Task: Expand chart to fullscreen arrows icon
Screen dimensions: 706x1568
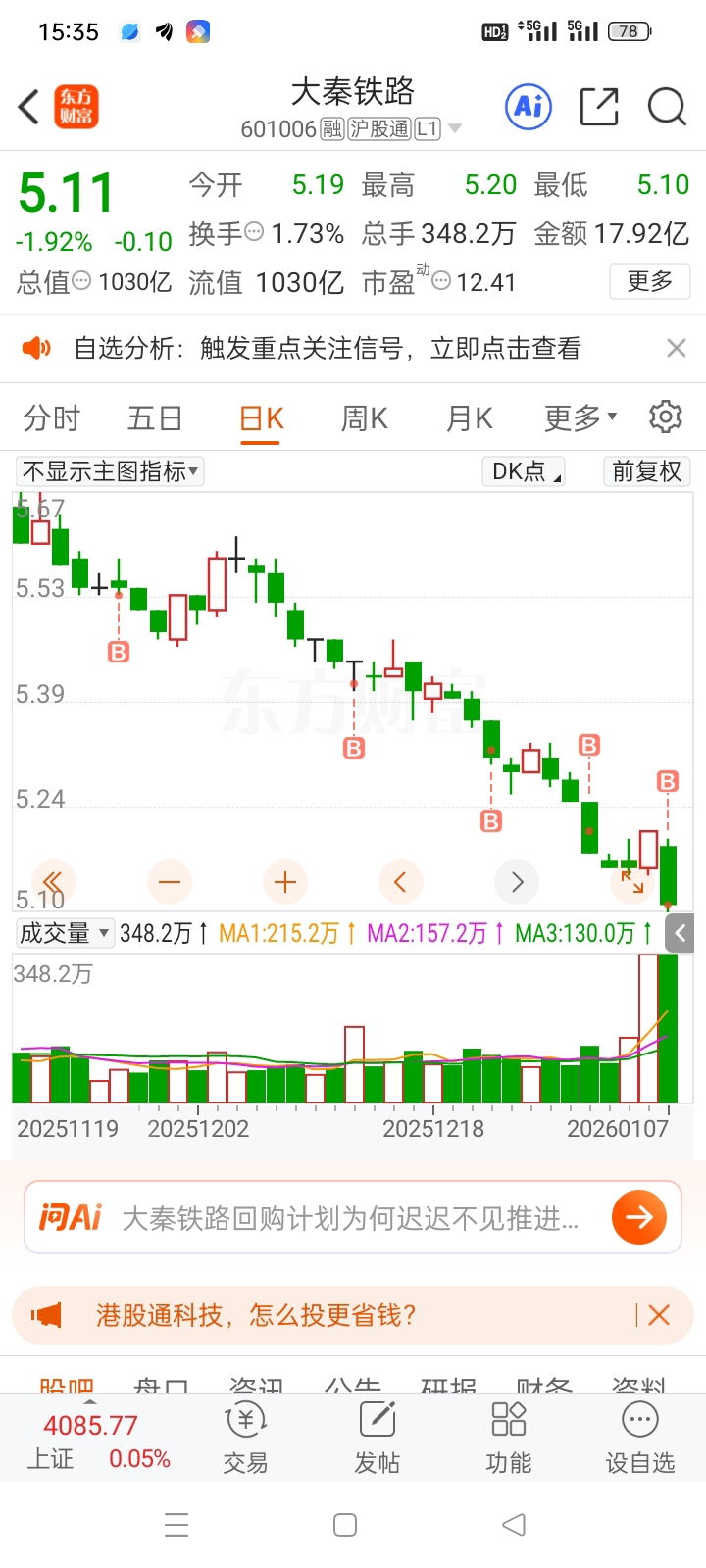Action: pyautogui.click(x=632, y=882)
